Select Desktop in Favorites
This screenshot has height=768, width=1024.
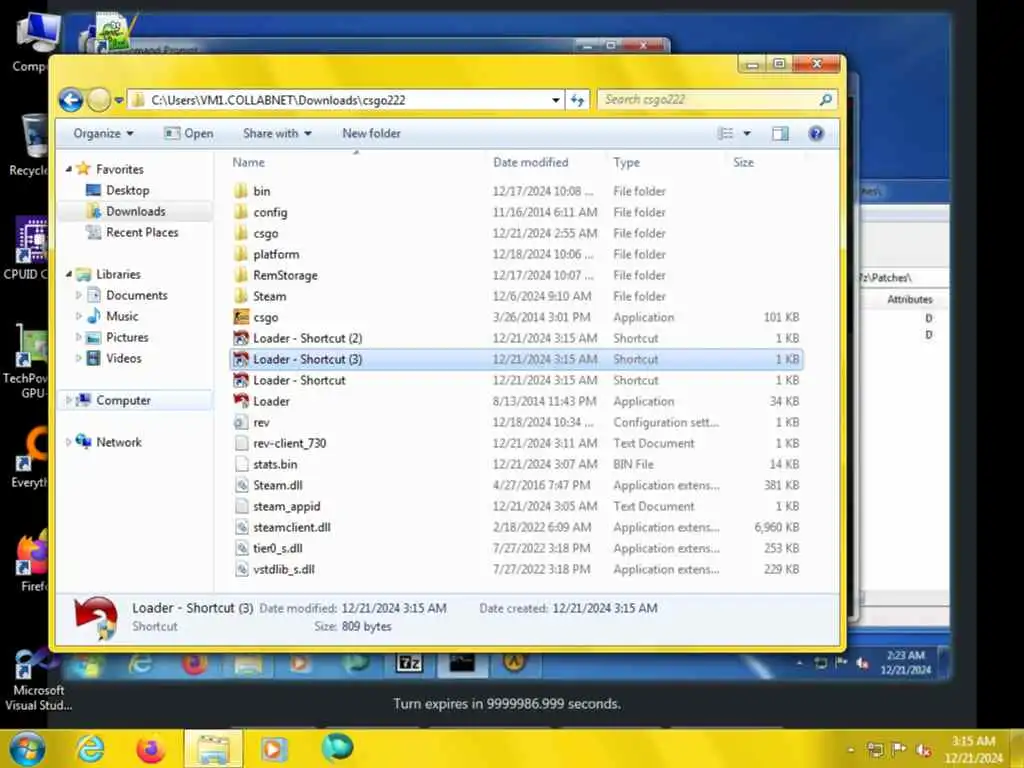click(x=127, y=190)
